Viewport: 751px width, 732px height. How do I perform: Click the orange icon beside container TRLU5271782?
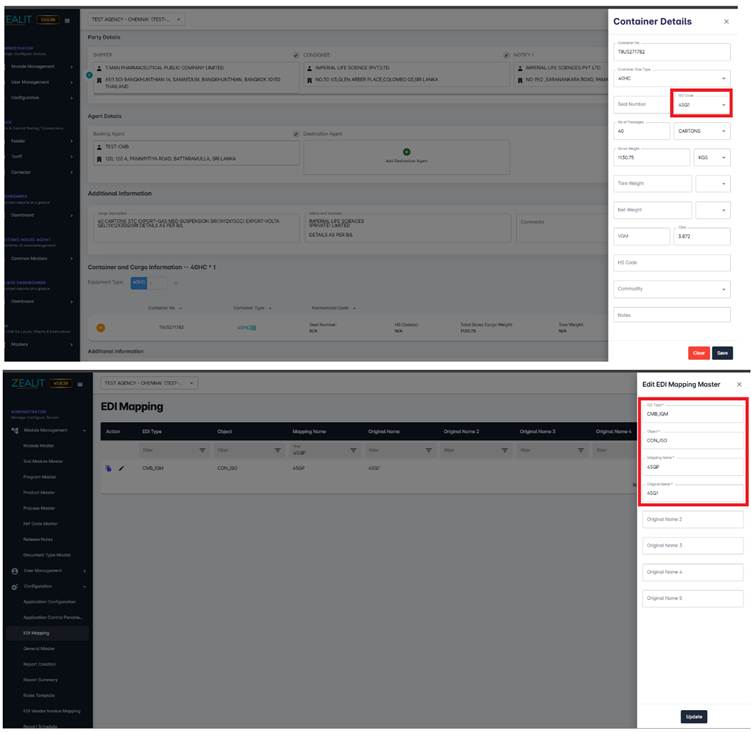coord(100,327)
